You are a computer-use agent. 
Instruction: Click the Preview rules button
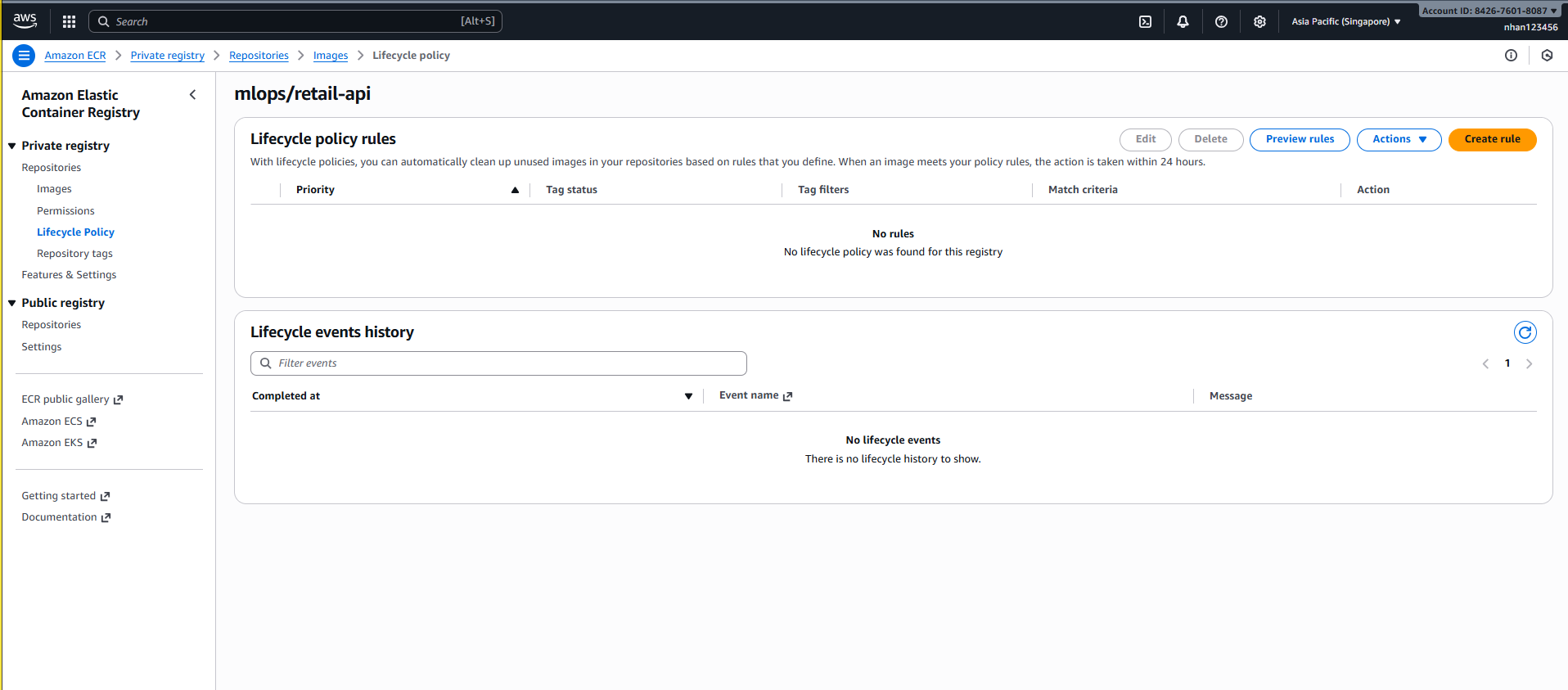click(1299, 139)
